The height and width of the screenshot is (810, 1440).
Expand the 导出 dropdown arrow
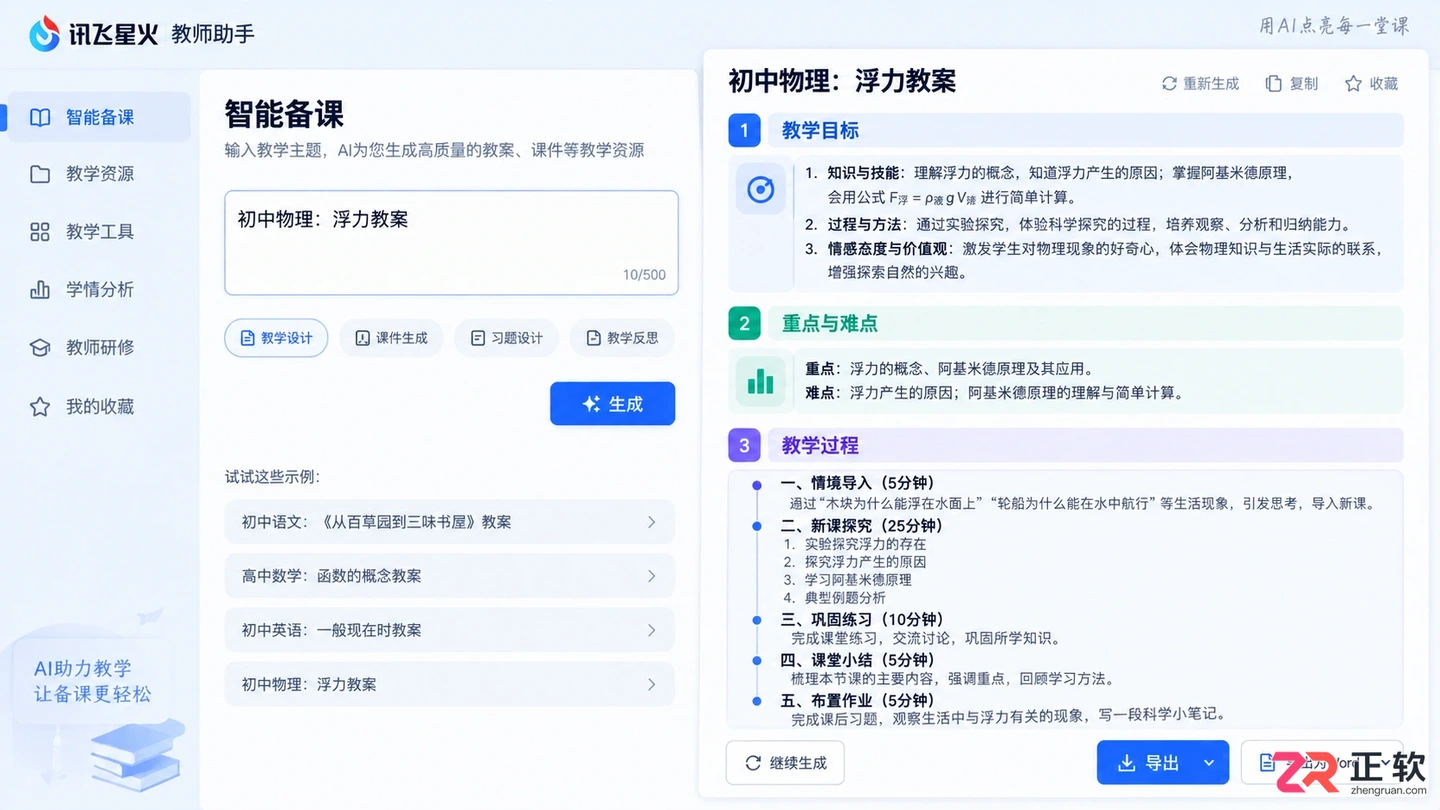1209,763
